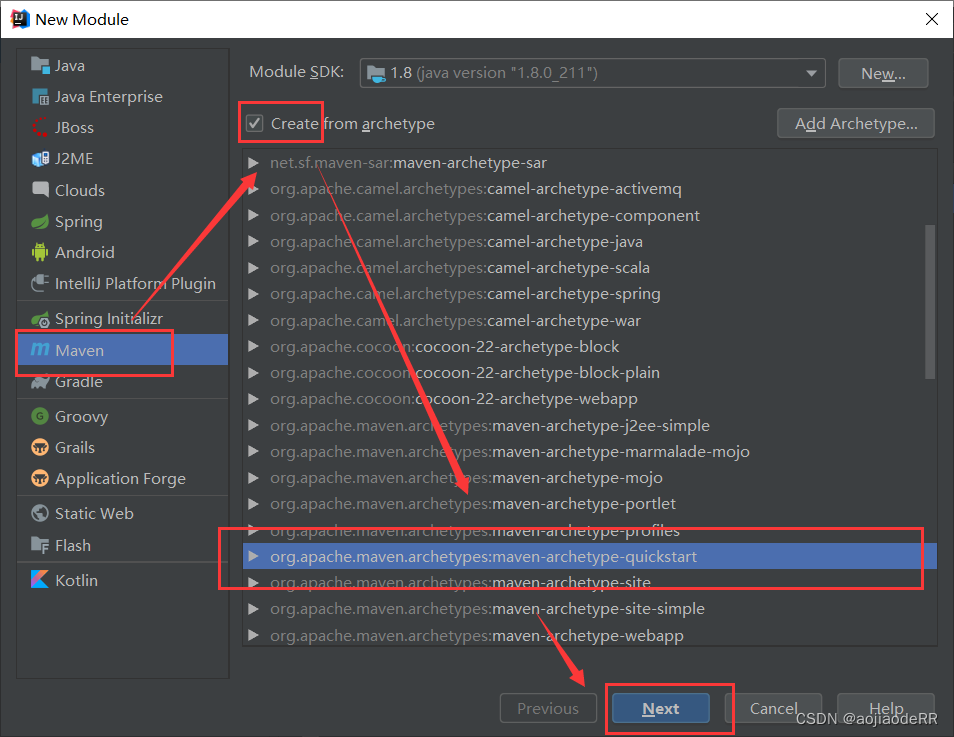Click the Spring Initializr icon
Screen dimensions: 954x737
pos(40,318)
